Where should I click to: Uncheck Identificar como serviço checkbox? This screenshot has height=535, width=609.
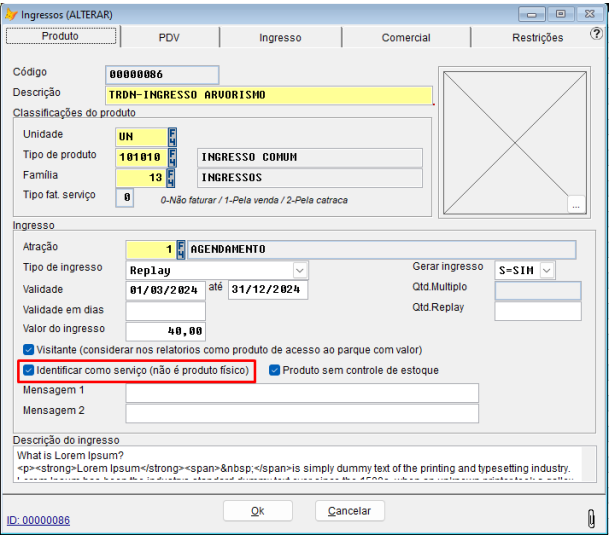(29, 371)
